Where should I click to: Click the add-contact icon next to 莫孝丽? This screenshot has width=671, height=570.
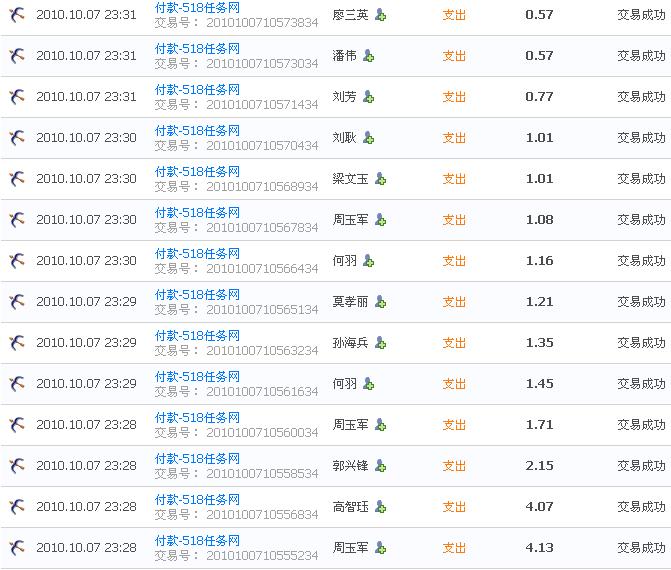coord(381,302)
